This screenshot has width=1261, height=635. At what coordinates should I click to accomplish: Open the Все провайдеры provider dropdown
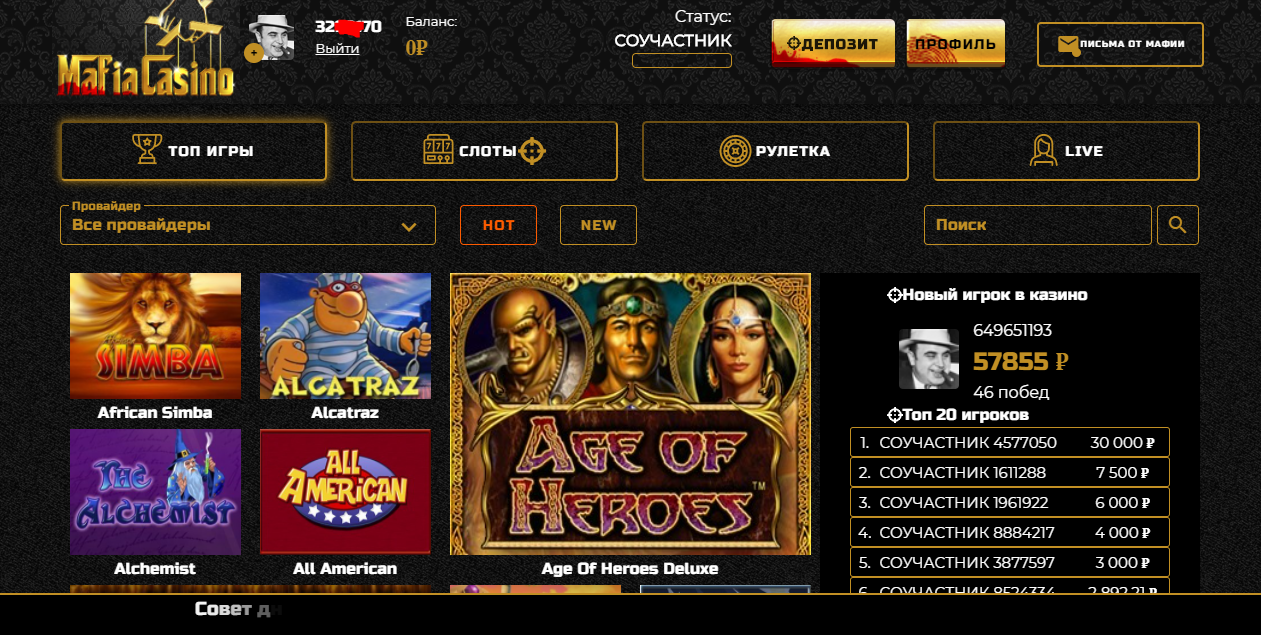click(248, 225)
